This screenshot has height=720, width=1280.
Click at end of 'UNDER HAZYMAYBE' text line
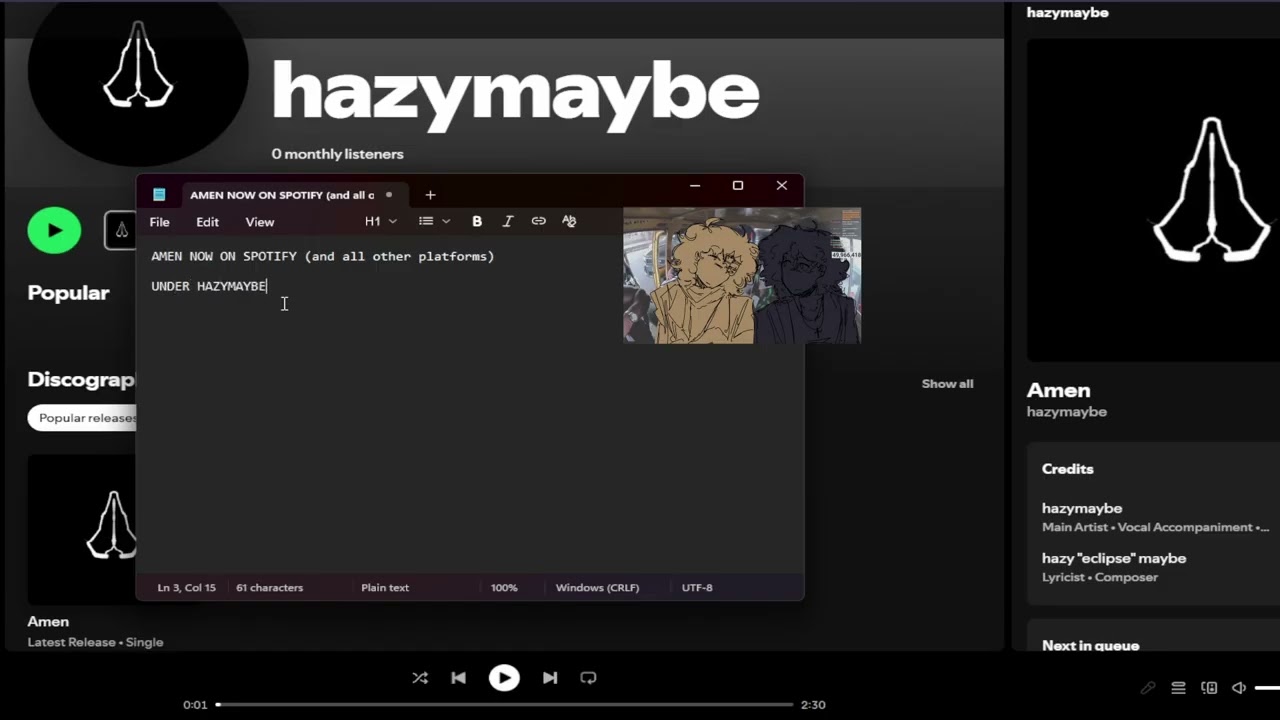pos(267,286)
